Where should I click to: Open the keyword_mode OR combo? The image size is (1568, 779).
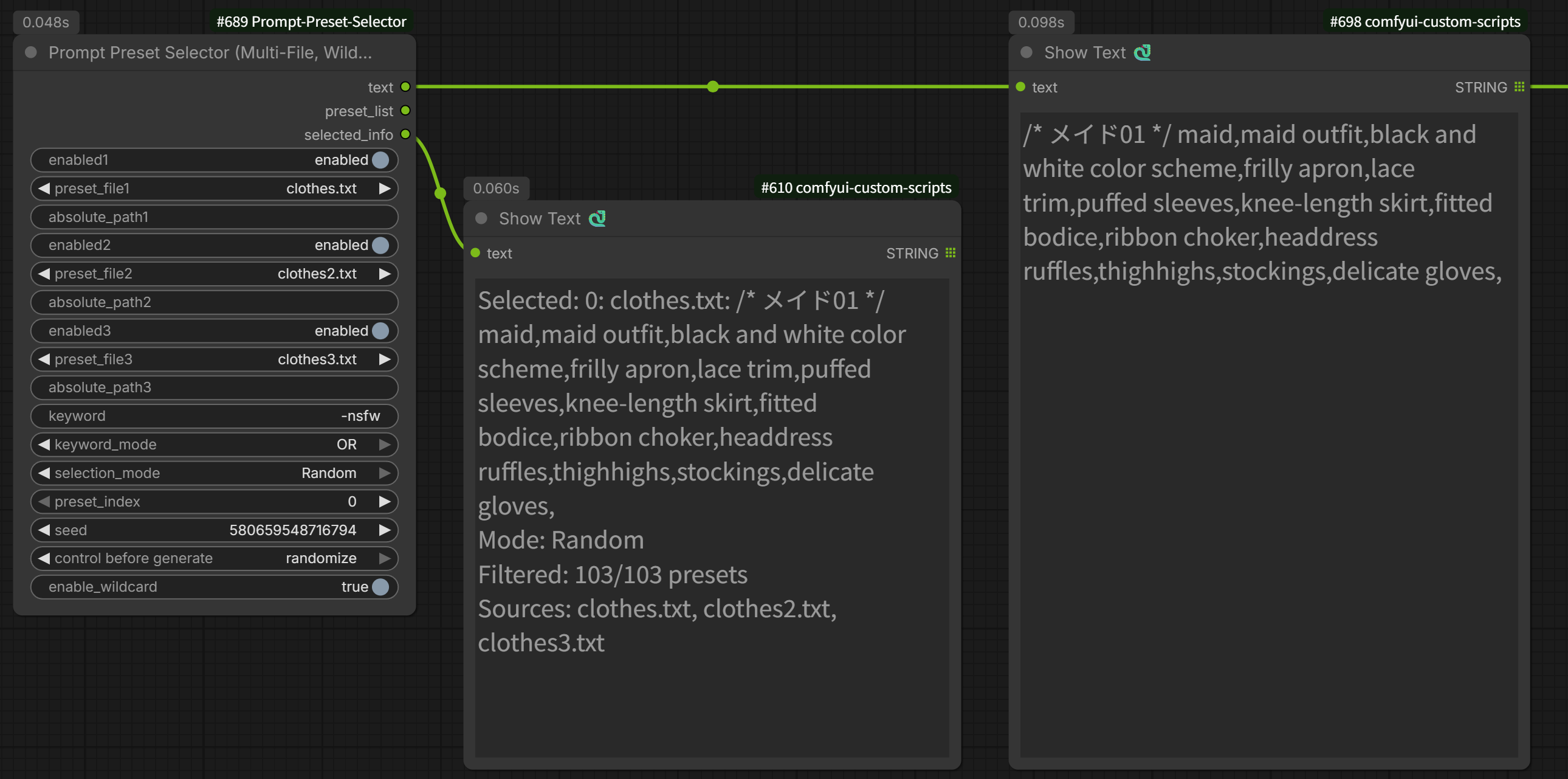coord(215,445)
